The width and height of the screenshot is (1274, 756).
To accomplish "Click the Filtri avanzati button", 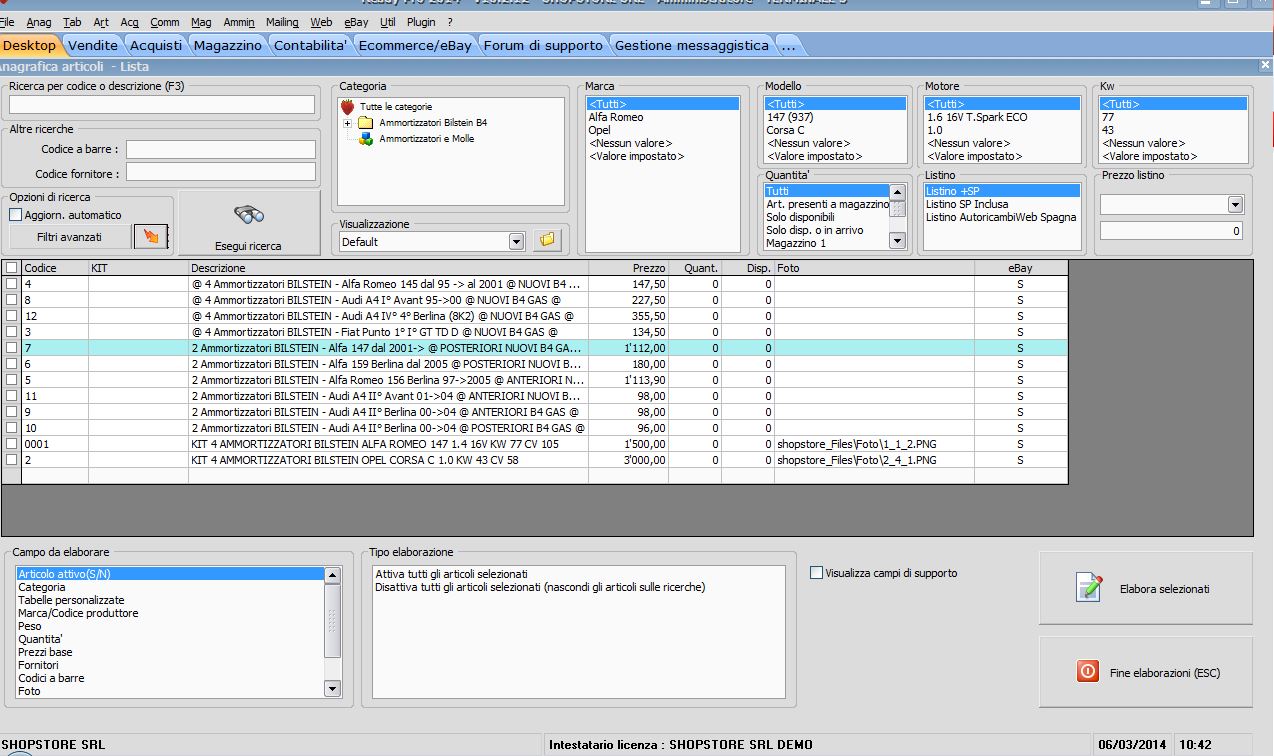I will click(70, 237).
